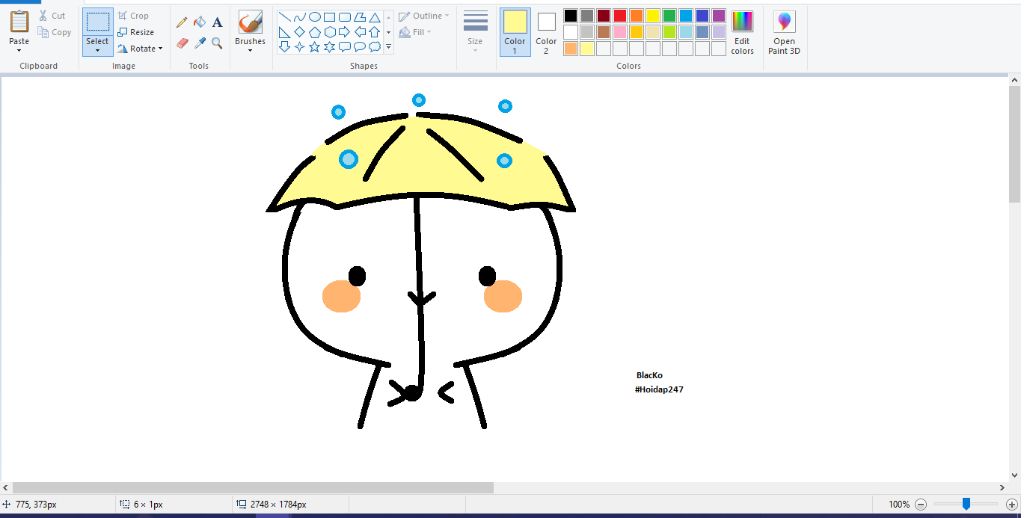
Task: Click the zoom out minus button
Action: [x=921, y=504]
